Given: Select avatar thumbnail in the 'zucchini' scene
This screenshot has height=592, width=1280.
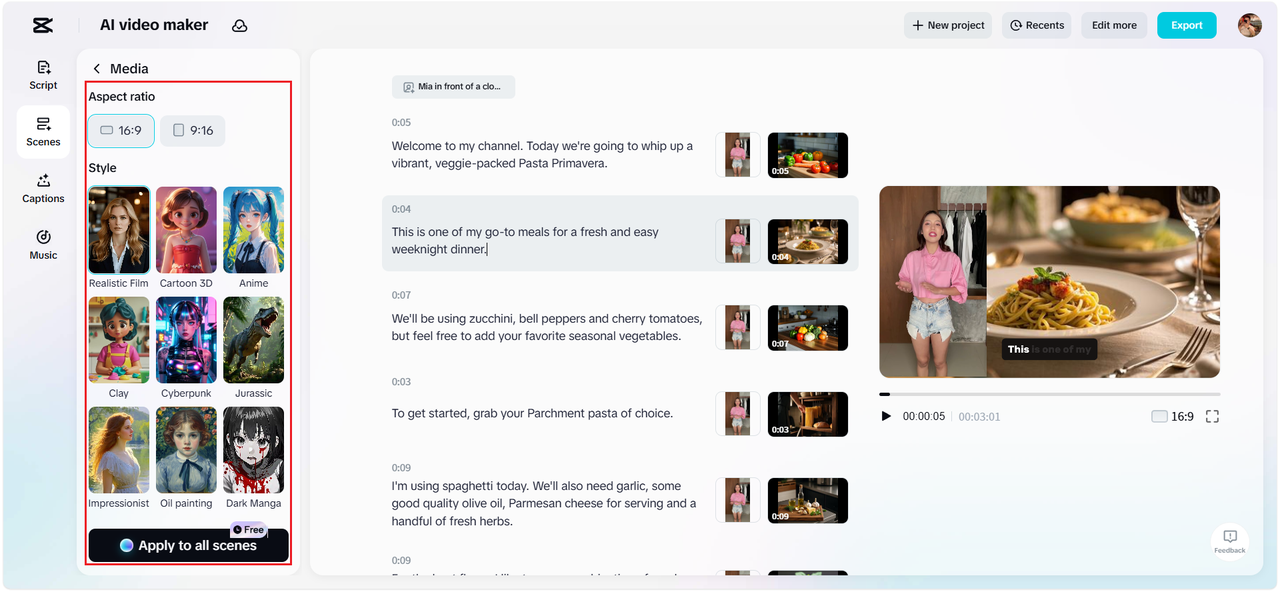Looking at the screenshot, I should [738, 327].
